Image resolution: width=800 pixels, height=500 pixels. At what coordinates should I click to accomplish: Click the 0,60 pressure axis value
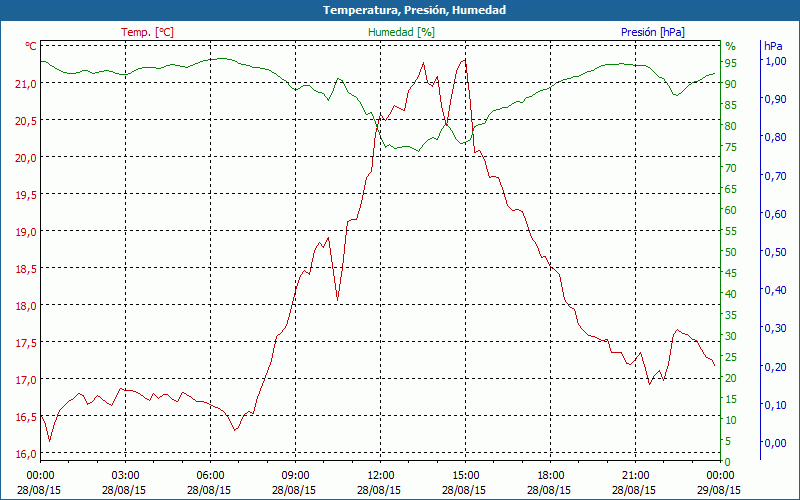775,214
